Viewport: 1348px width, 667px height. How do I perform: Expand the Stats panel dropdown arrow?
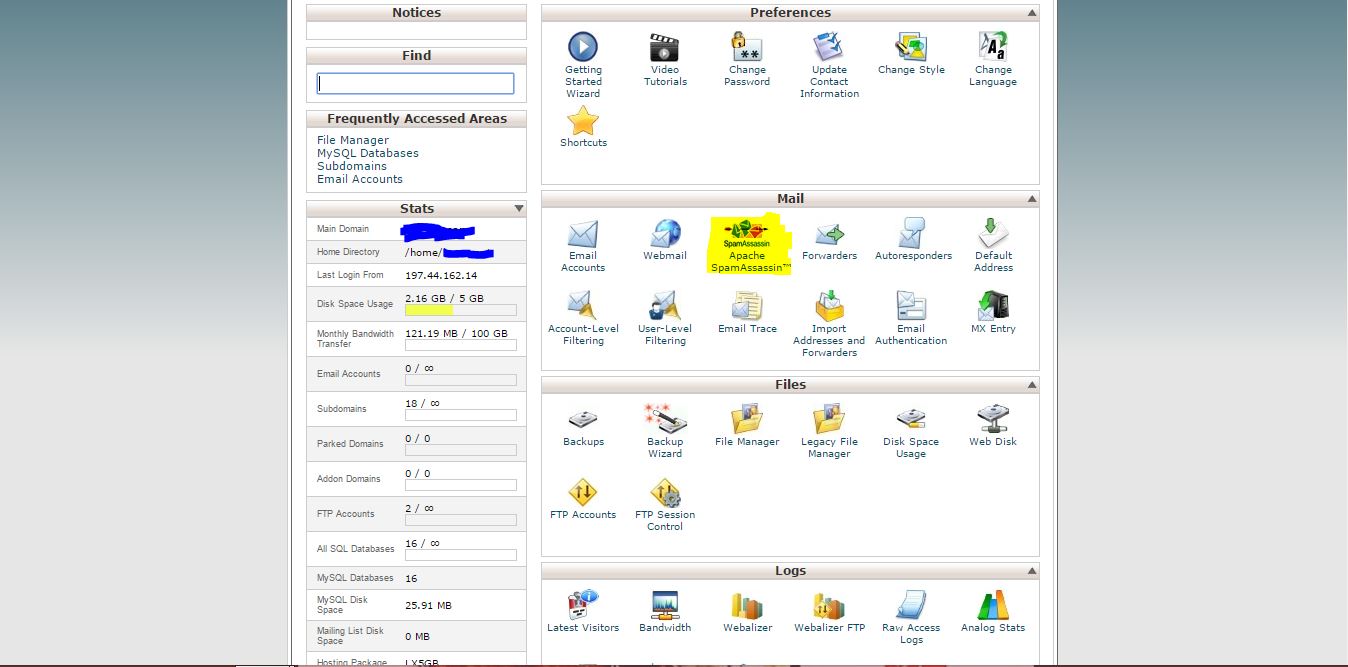518,209
